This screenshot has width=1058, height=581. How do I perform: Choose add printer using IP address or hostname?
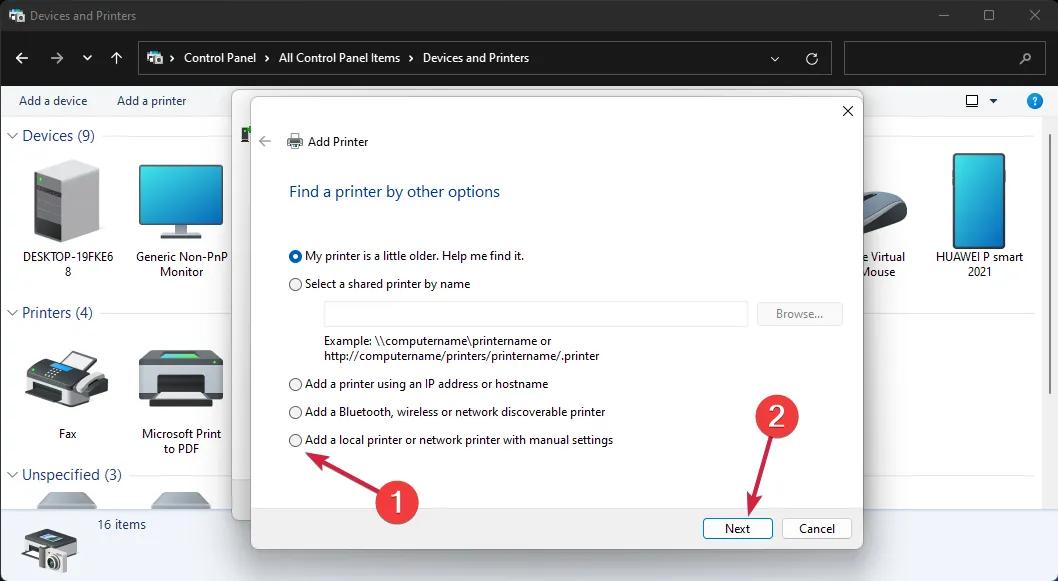[295, 384]
